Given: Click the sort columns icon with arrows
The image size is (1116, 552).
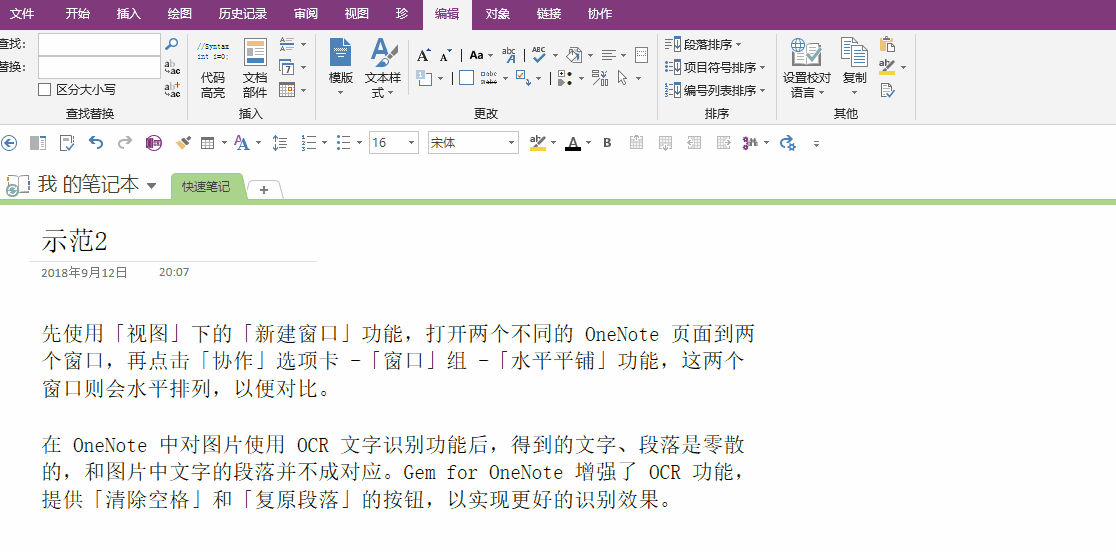Looking at the screenshot, I should (600, 78).
